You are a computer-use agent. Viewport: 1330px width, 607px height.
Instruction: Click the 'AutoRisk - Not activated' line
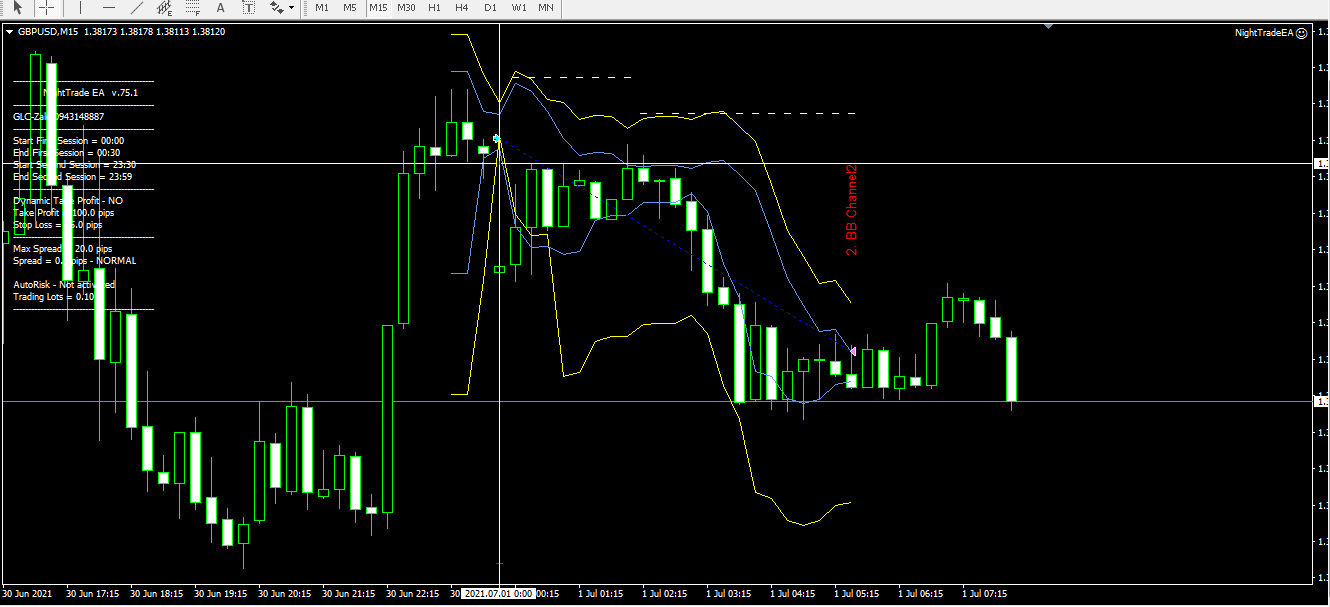64,285
